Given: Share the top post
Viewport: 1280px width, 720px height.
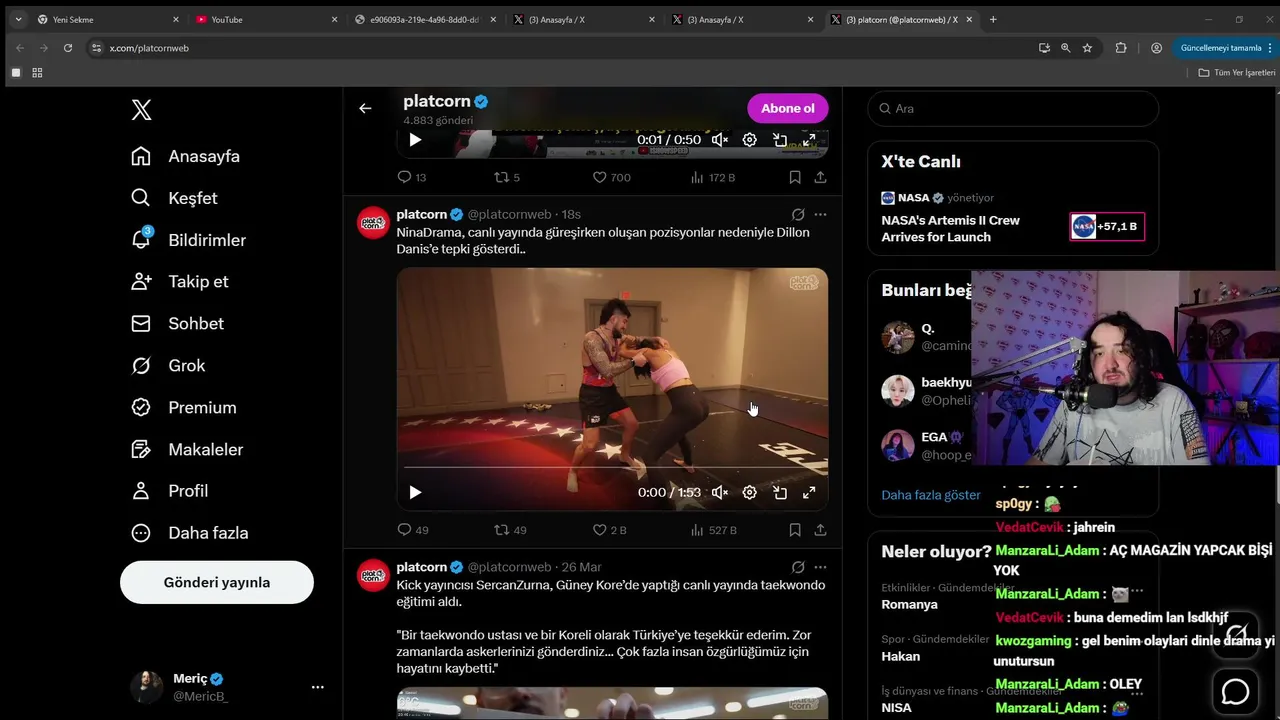Looking at the screenshot, I should [820, 177].
